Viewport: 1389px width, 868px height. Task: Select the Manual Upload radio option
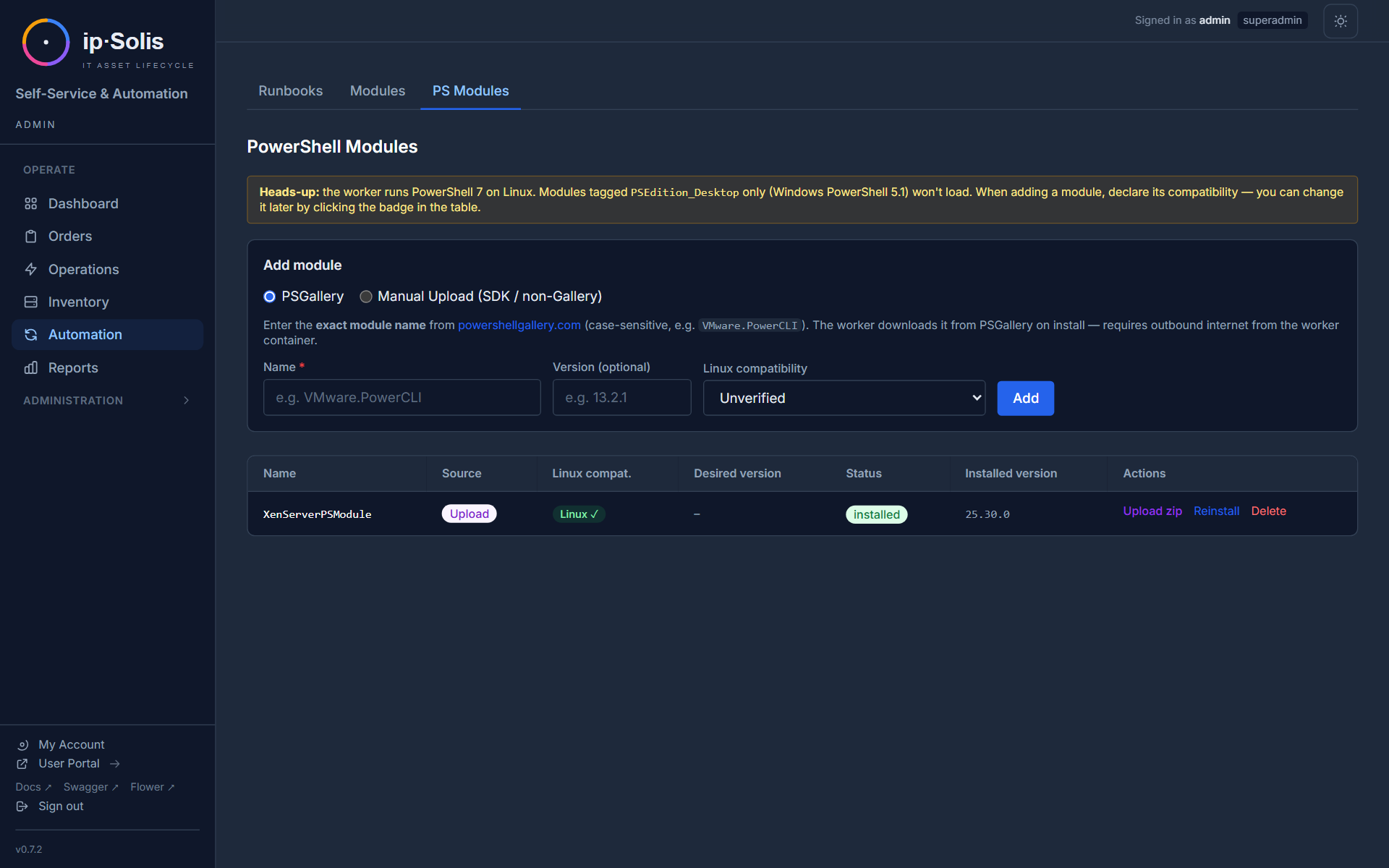366,297
